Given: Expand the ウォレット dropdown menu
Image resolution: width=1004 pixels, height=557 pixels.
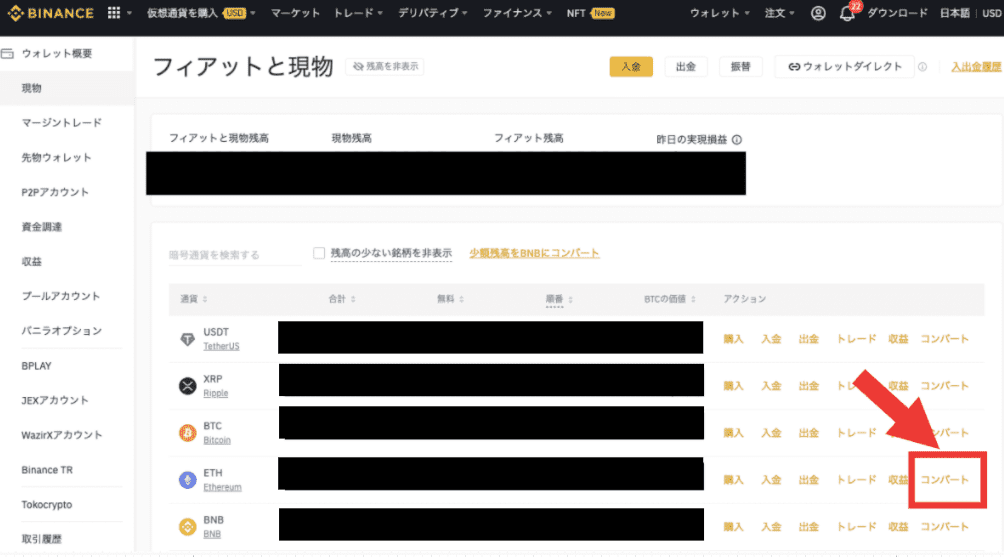Looking at the screenshot, I should click(x=719, y=13).
